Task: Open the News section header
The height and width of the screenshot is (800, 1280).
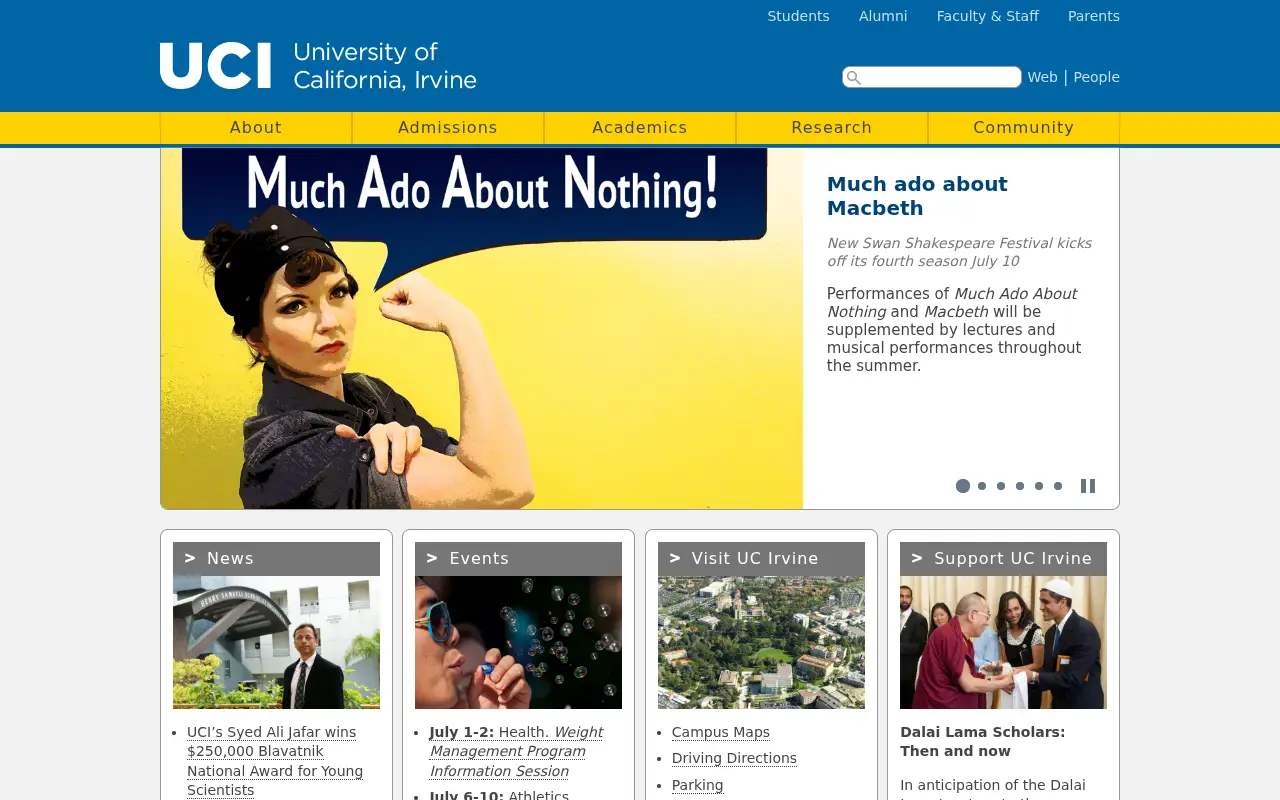Action: click(x=276, y=559)
